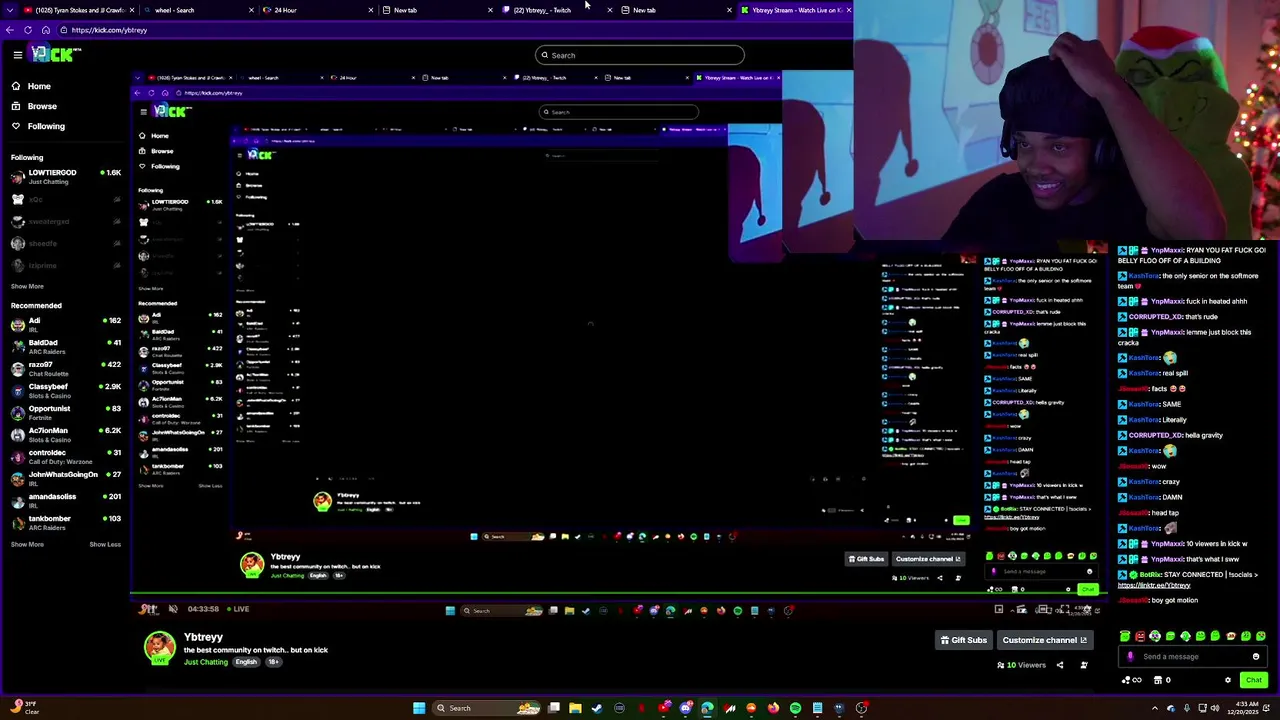Open controldec Call of Duty channel
1280x720 pixels.
64,456
